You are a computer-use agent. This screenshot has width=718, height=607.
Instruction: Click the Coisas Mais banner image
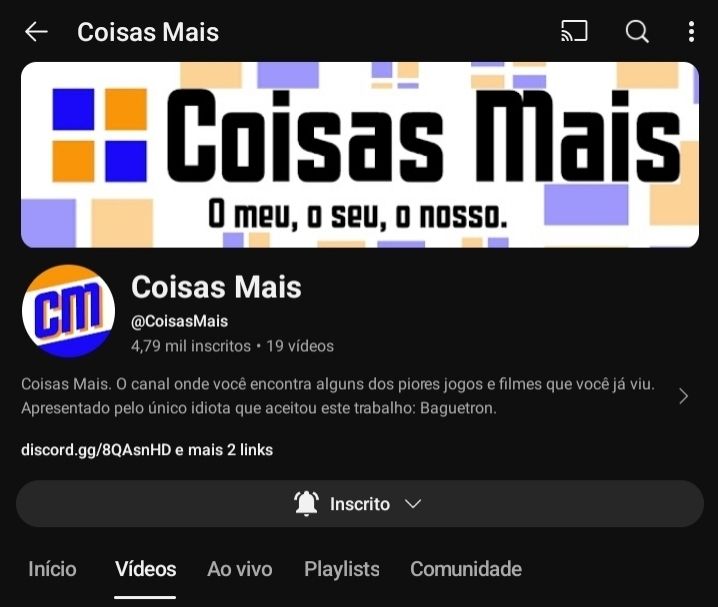click(x=360, y=155)
